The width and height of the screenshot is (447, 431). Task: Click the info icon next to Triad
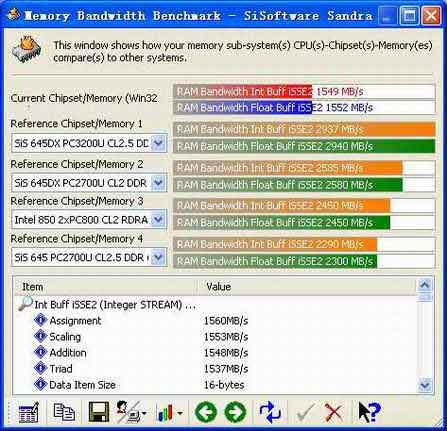point(41,368)
